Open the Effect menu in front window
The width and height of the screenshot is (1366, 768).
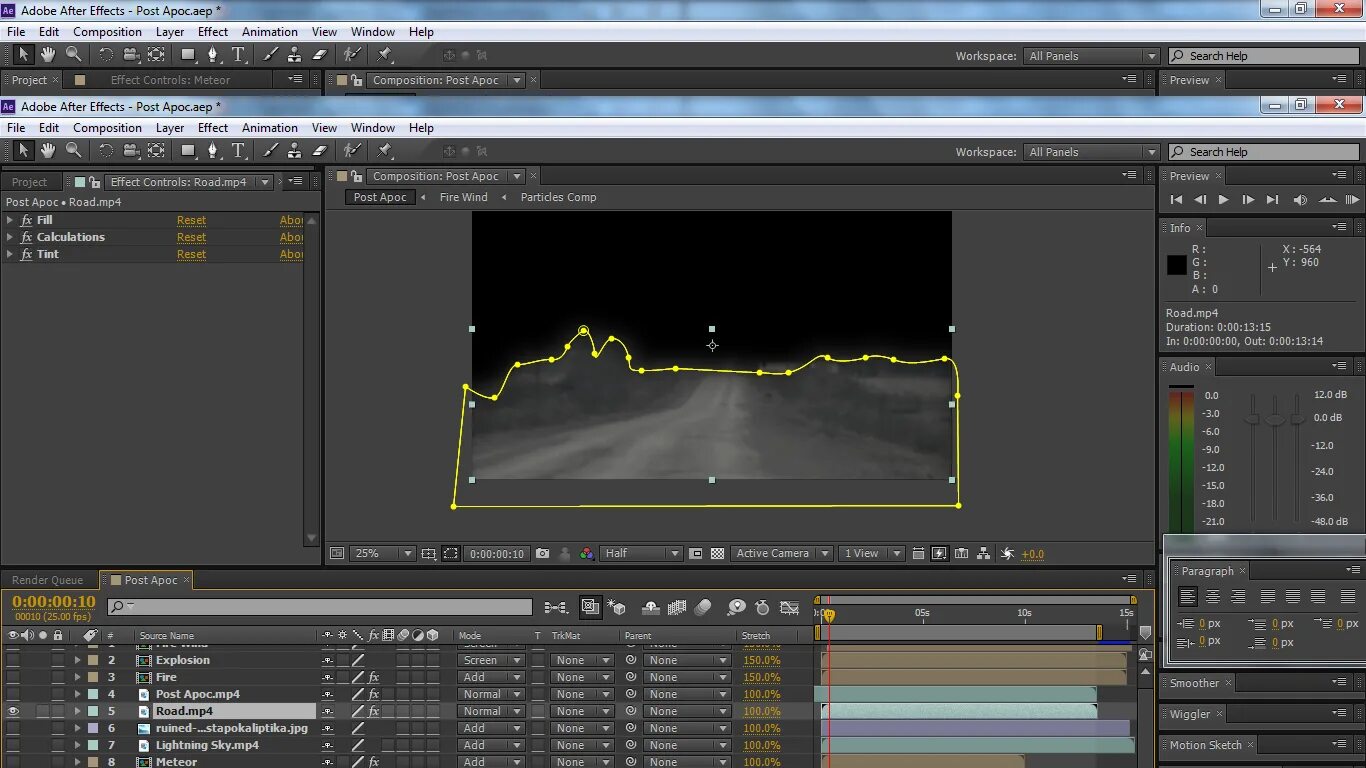point(213,128)
